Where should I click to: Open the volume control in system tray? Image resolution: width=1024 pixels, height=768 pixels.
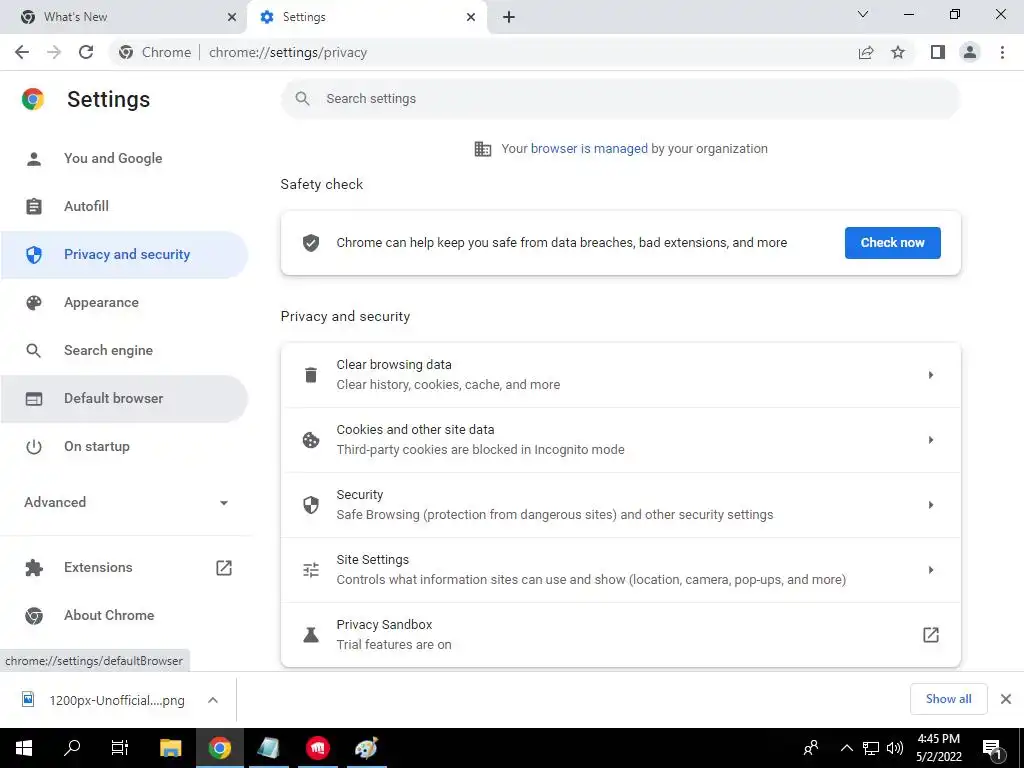tap(895, 748)
